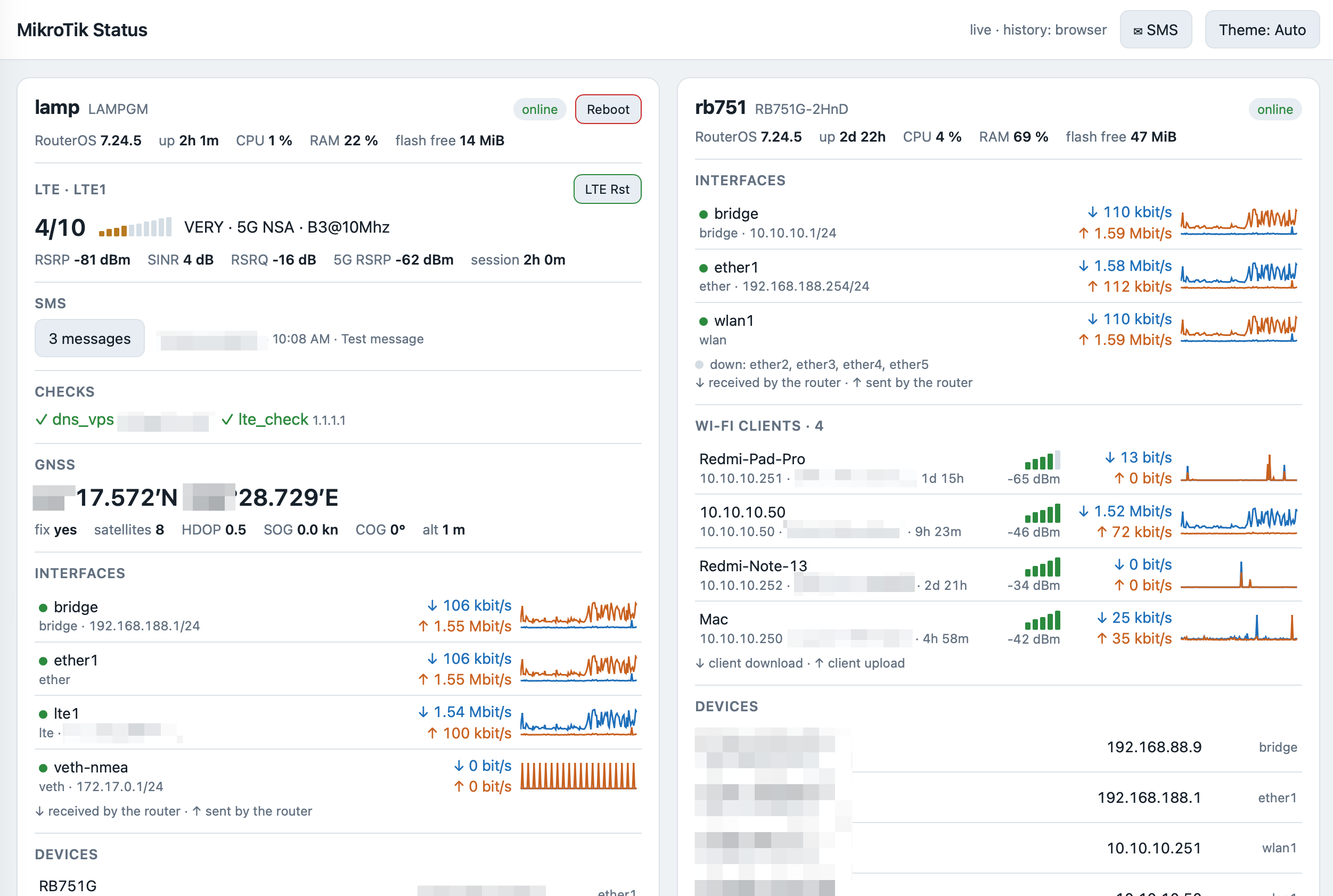
Task: Open the 3 messages SMS button
Action: [90, 338]
